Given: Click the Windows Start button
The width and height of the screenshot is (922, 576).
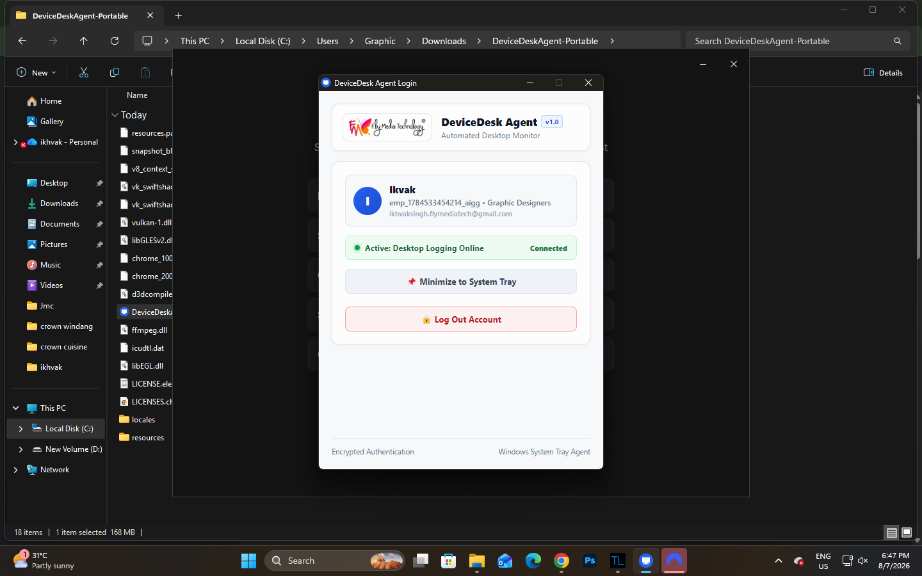Looking at the screenshot, I should pyautogui.click(x=249, y=561).
